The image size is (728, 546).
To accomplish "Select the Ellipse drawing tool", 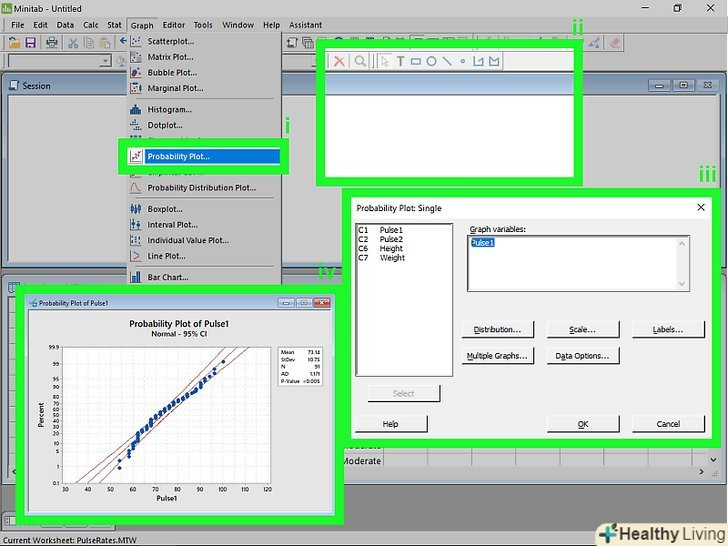I will click(x=431, y=61).
